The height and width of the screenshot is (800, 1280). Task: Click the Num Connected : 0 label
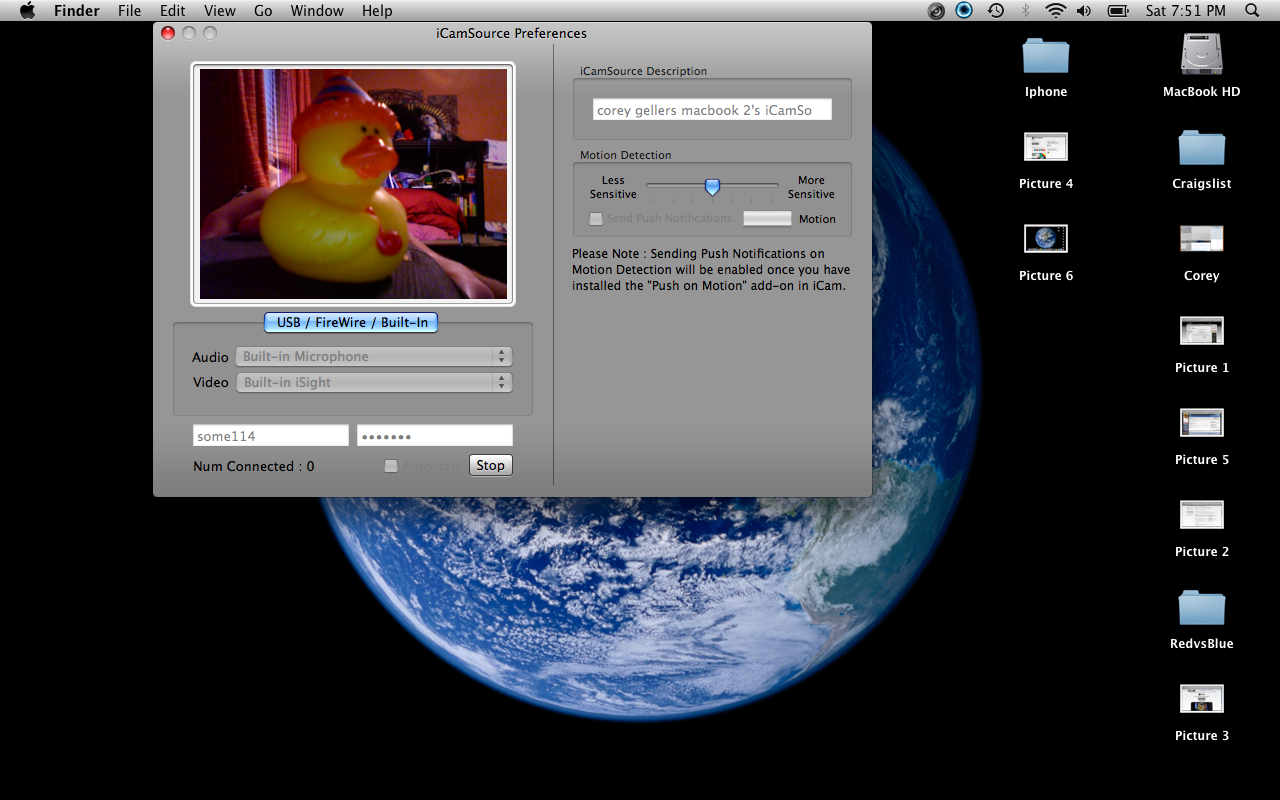(x=254, y=466)
